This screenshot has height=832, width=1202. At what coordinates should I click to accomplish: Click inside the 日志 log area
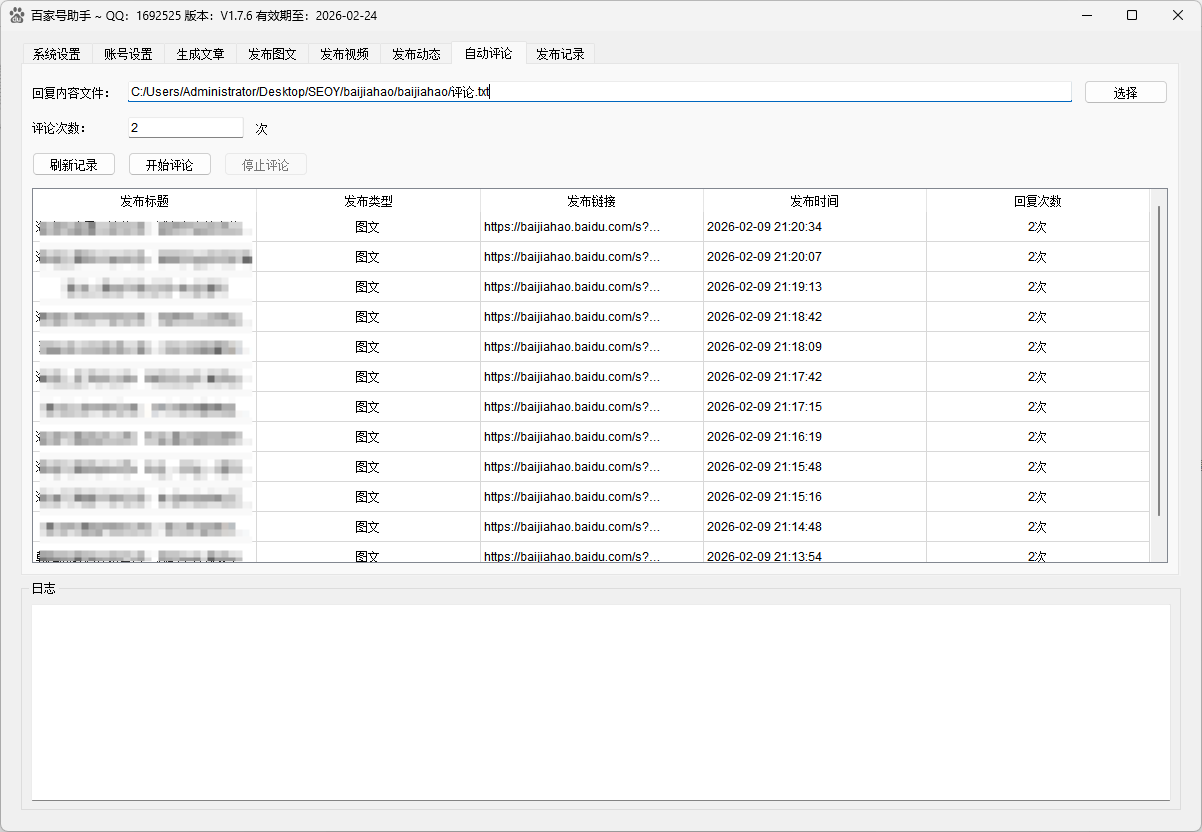[600, 700]
